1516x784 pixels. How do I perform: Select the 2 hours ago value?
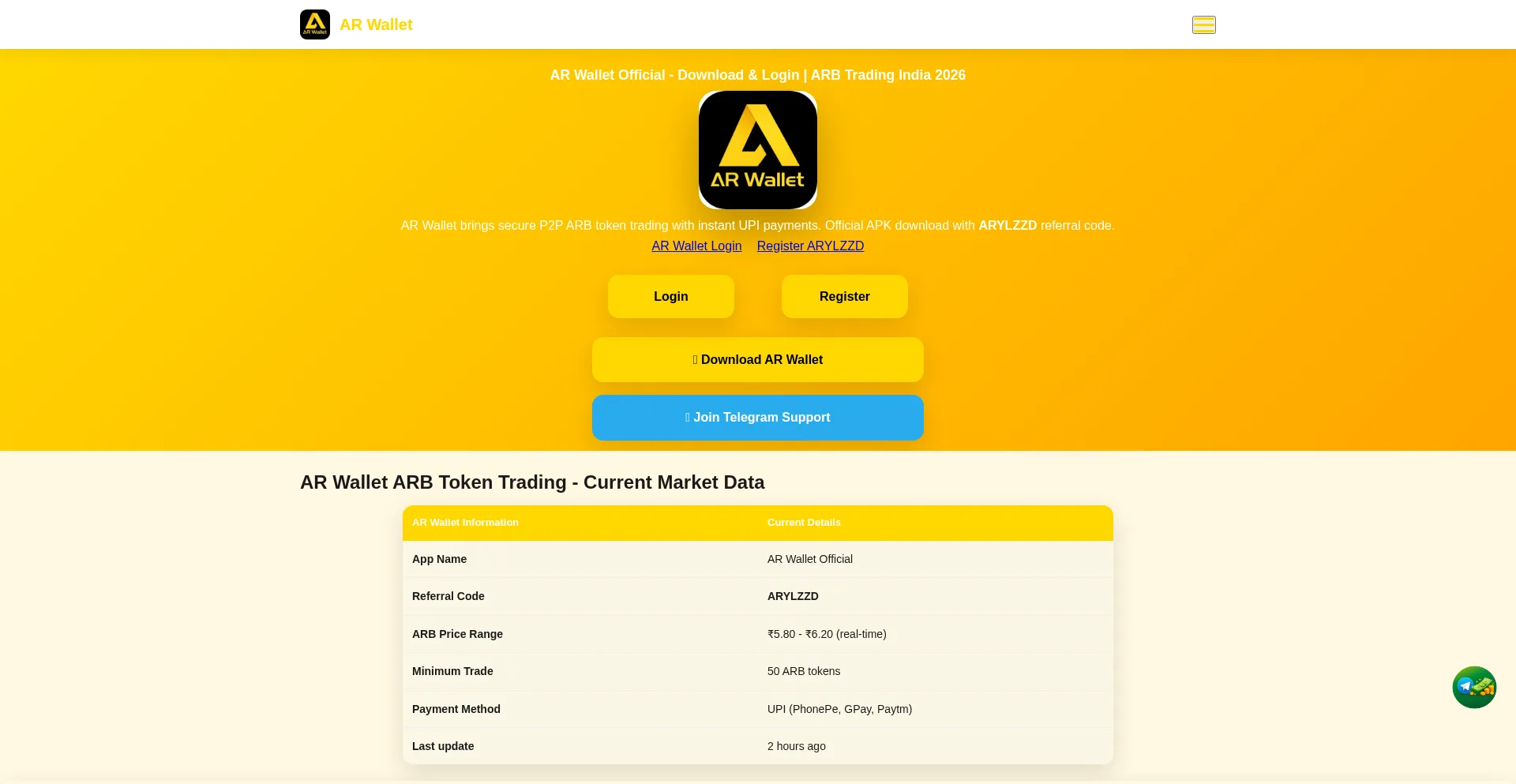tap(797, 746)
